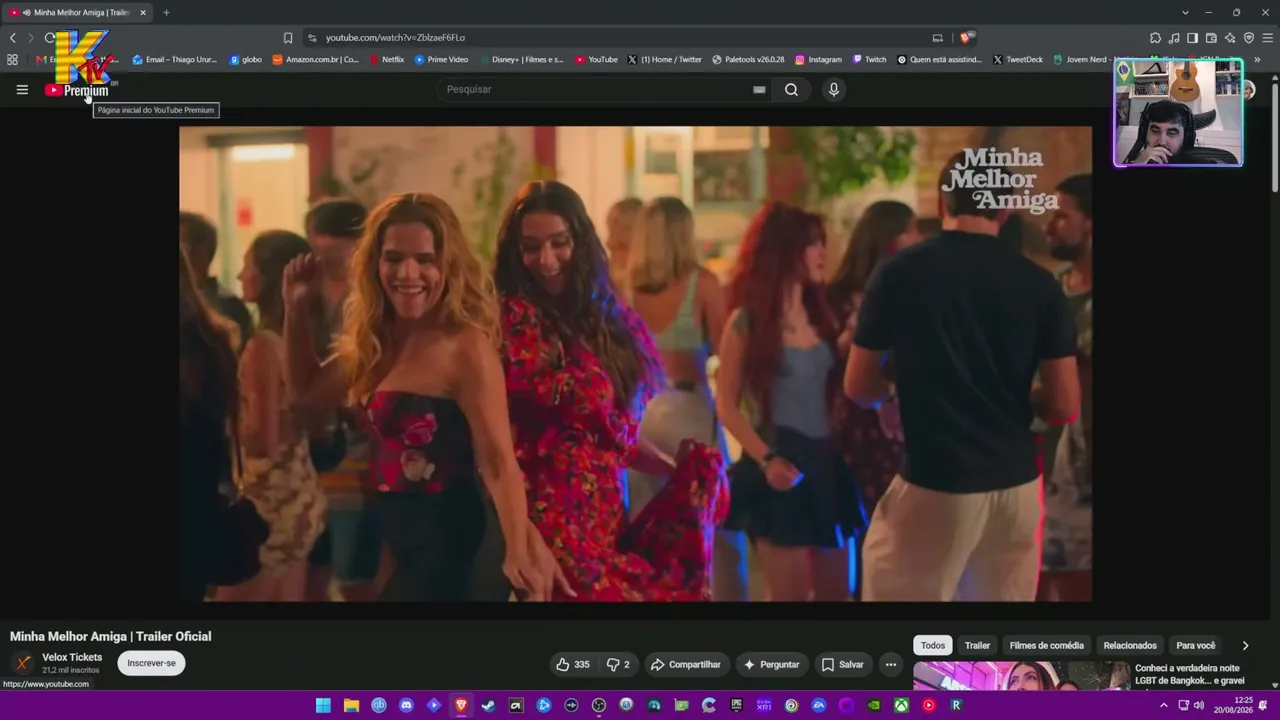Select the Trailer filter chip
Image resolution: width=1280 pixels, height=720 pixels.
(977, 646)
